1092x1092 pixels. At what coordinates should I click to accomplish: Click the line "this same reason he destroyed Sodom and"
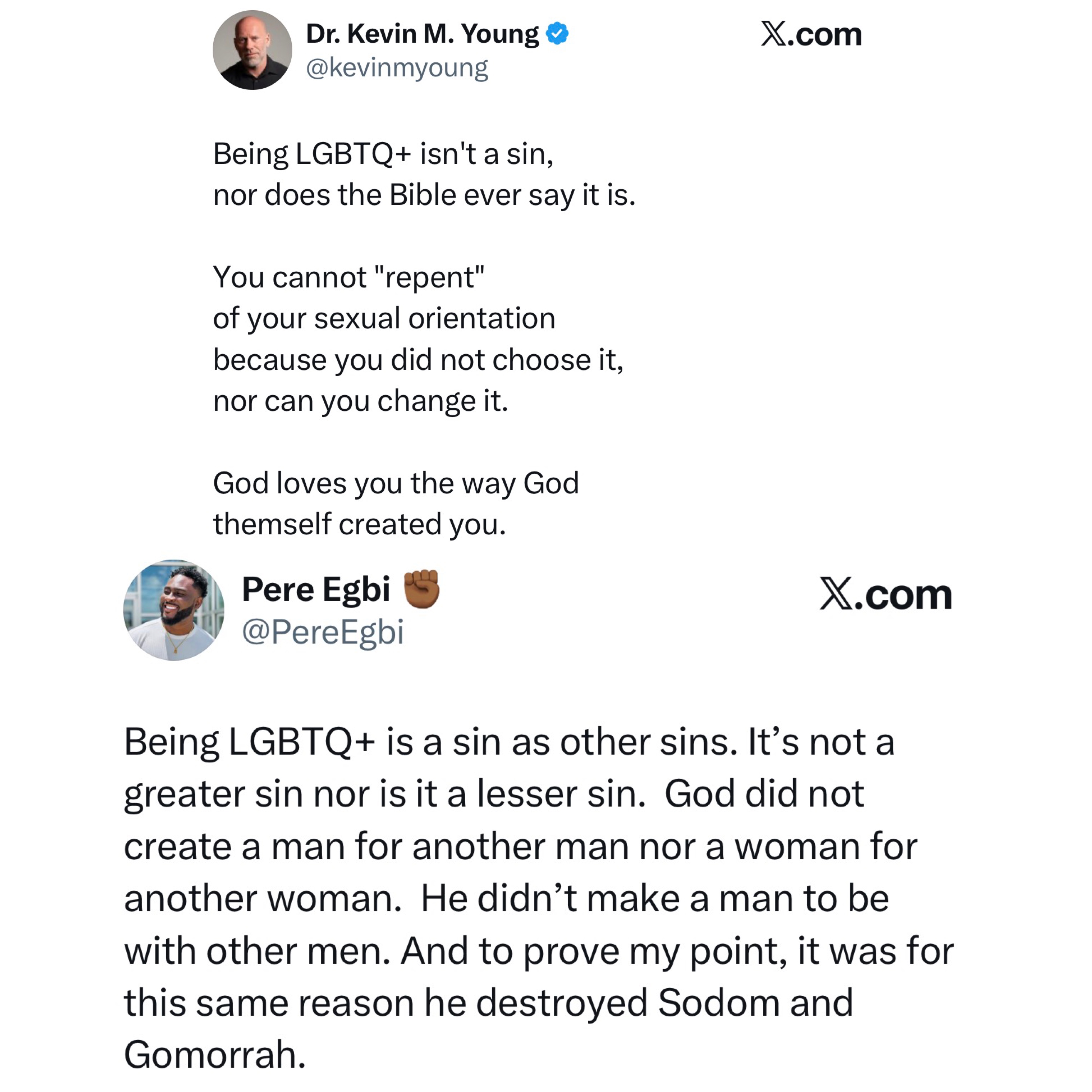click(x=488, y=1003)
